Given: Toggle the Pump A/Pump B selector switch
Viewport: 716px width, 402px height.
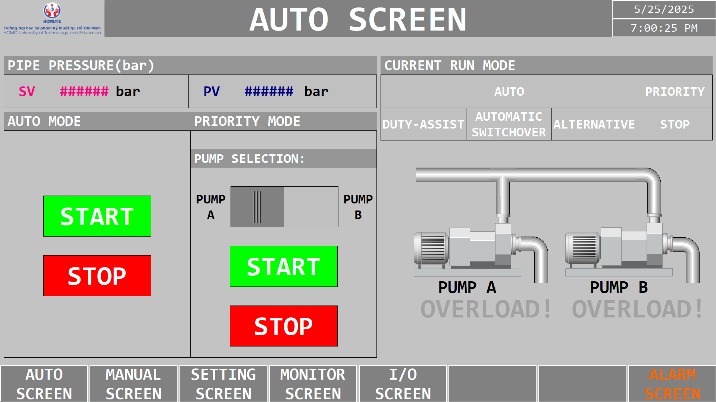Looking at the screenshot, I should 284,206.
